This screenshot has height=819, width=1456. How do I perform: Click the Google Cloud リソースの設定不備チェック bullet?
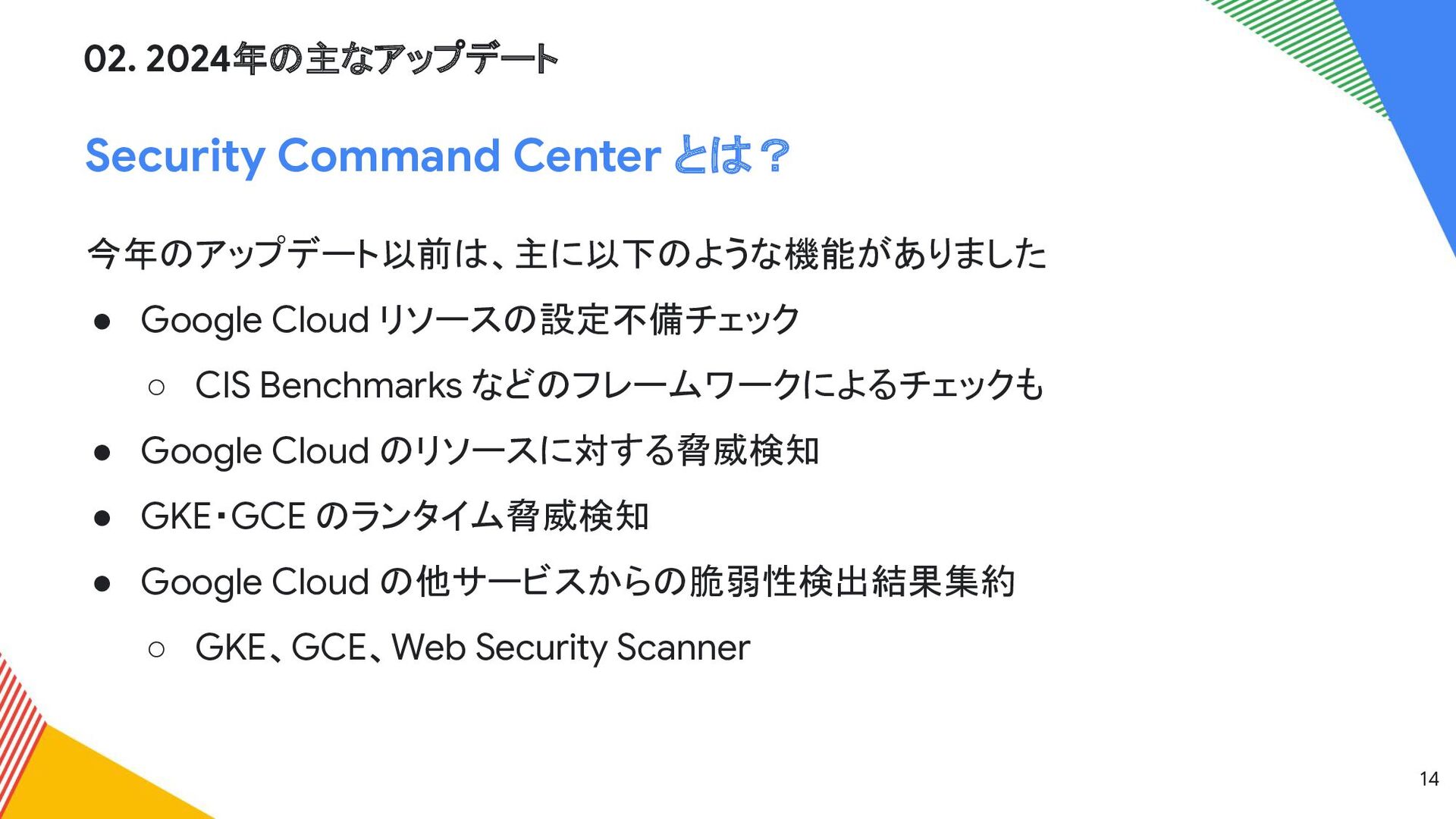(x=470, y=319)
